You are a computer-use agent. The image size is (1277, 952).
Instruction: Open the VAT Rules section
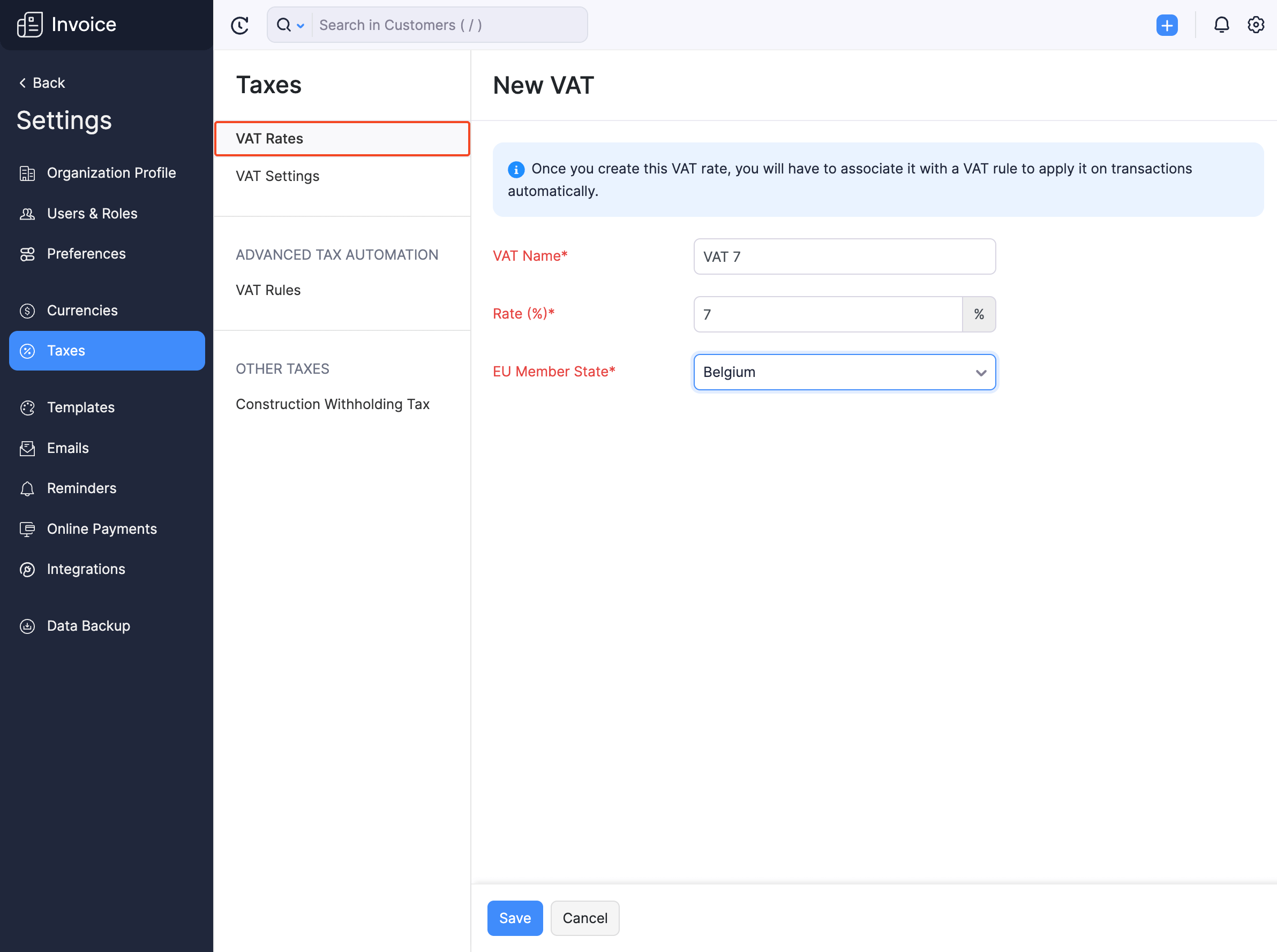(268, 290)
